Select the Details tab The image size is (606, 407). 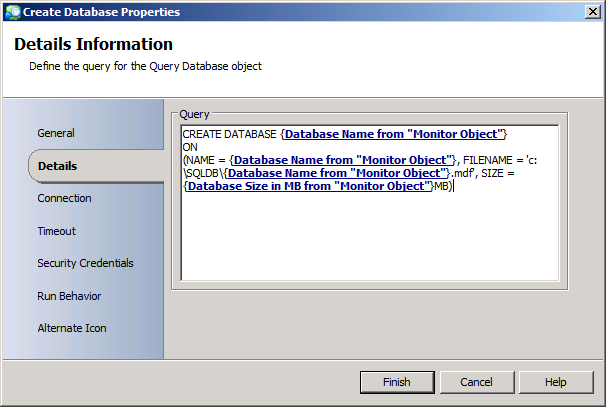pos(57,166)
